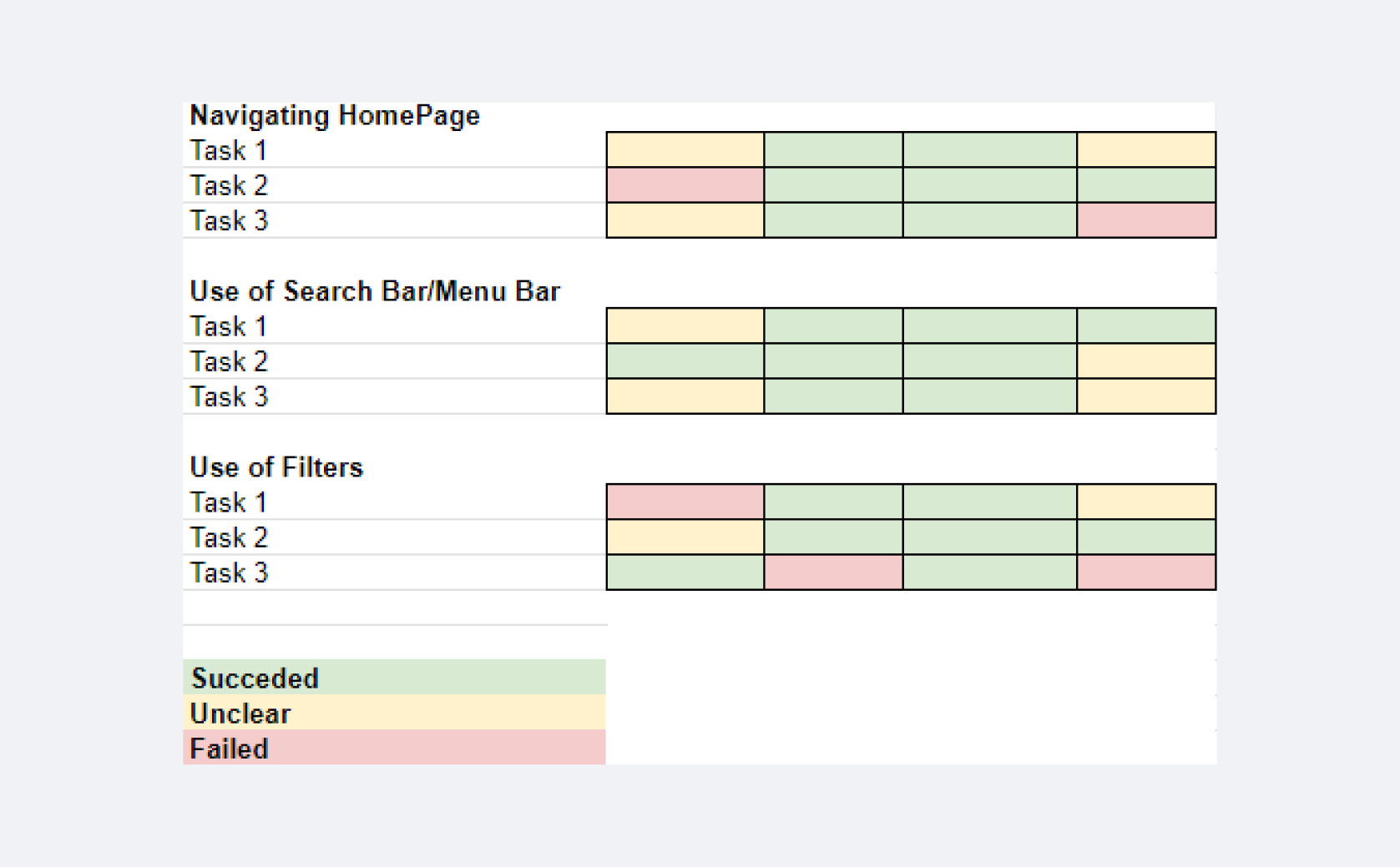Click Task 2 label under Use of Filters
Viewport: 1400px width, 867px height.
pyautogui.click(x=229, y=537)
